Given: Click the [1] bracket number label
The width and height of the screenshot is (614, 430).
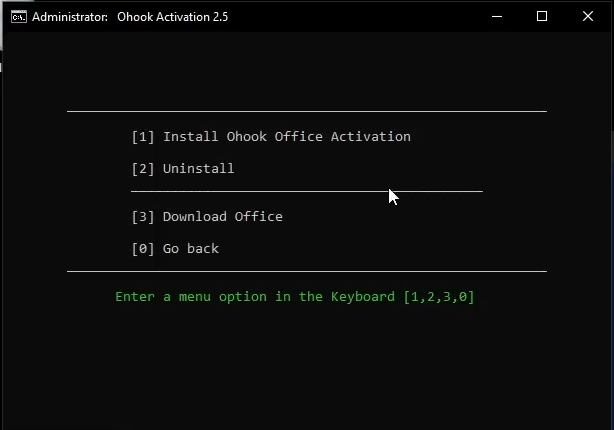Looking at the screenshot, I should [143, 136].
